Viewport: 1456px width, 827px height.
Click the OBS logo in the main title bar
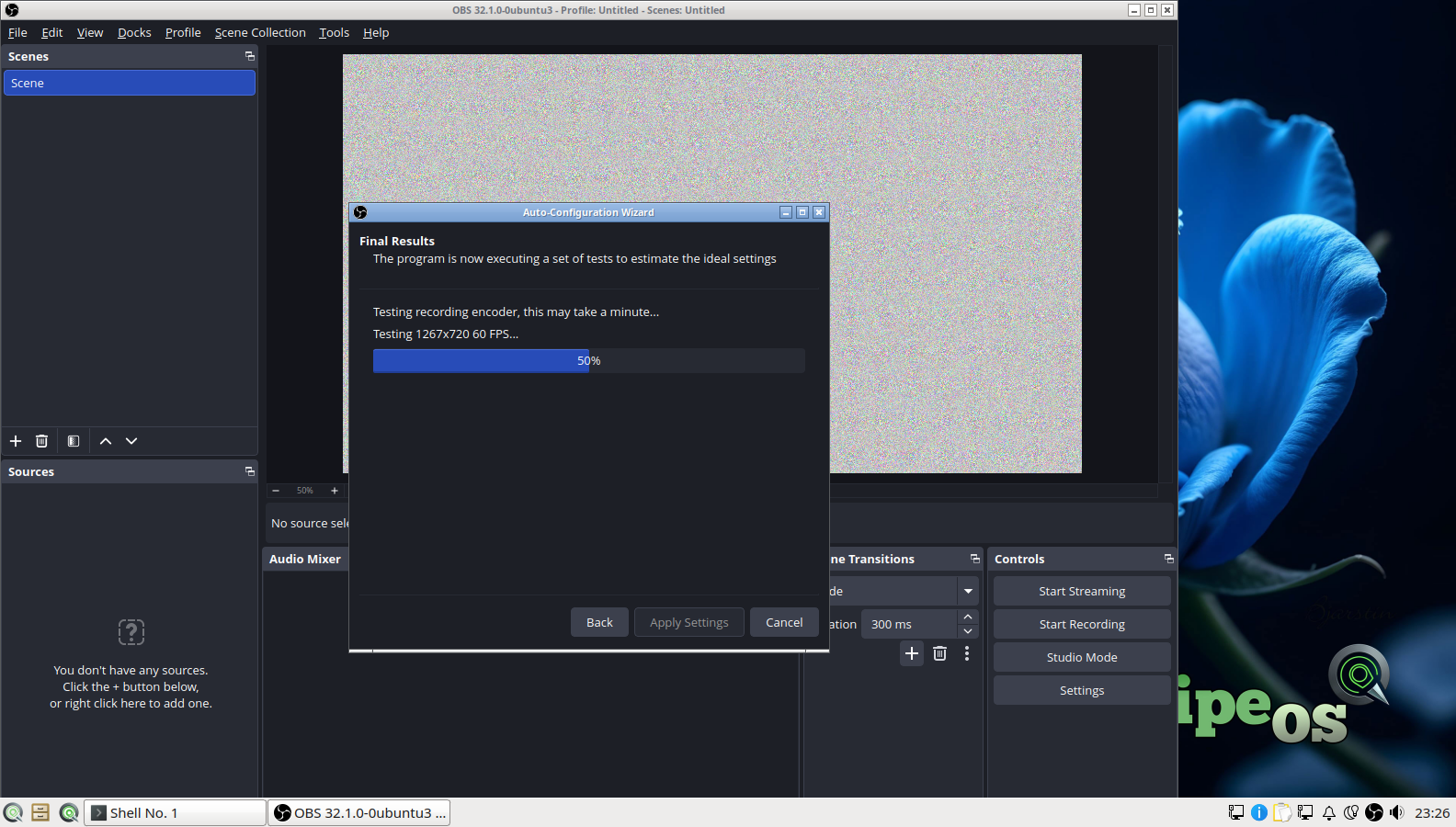coord(12,10)
